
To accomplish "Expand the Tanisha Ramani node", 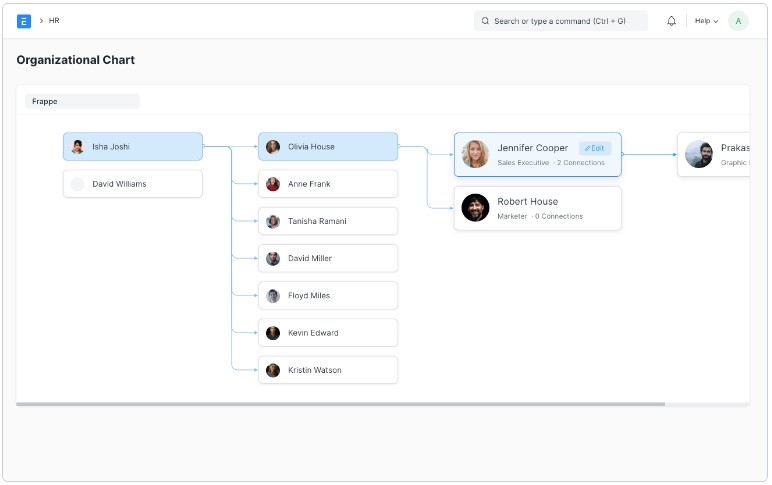I will coord(327,221).
